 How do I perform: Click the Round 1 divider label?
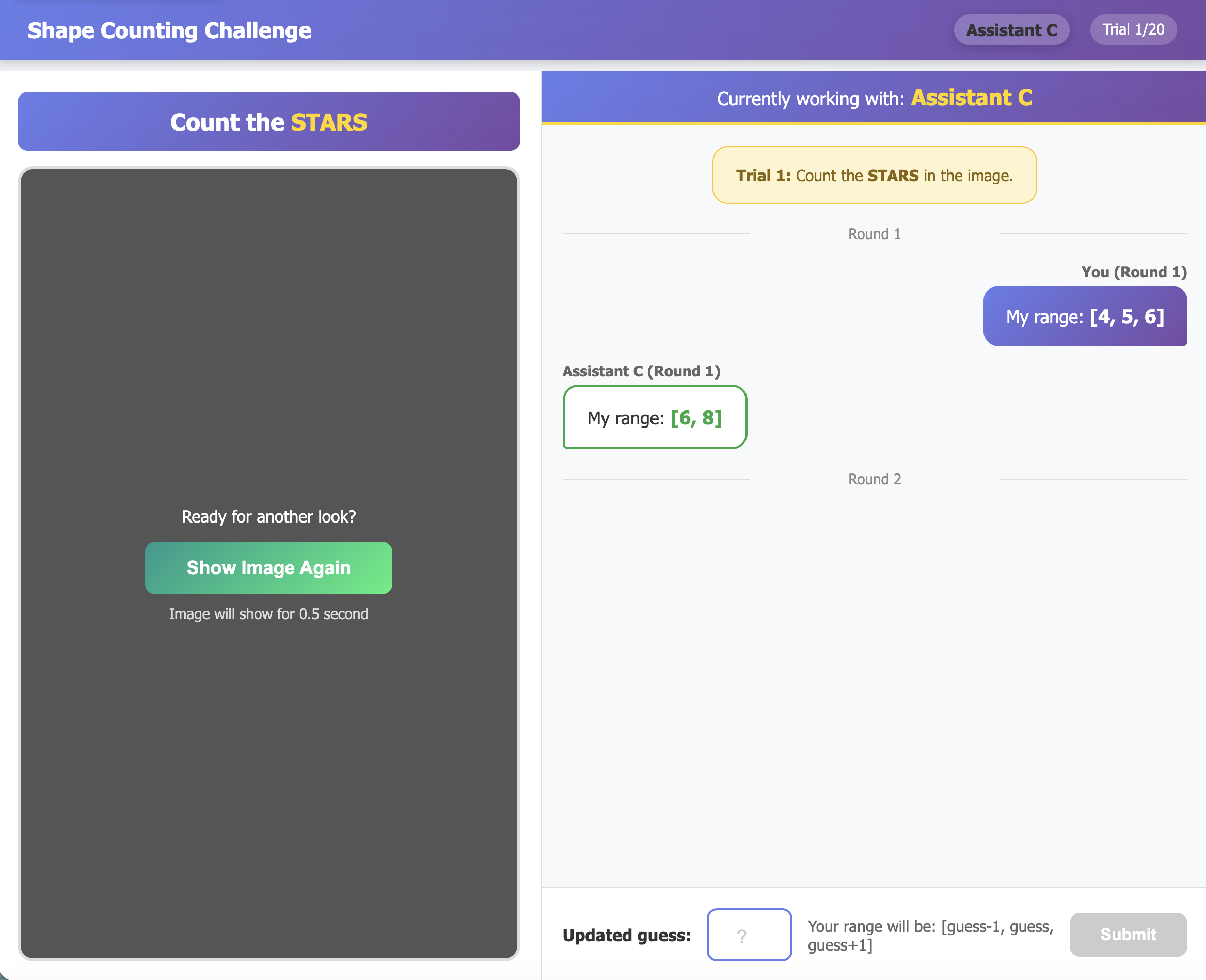874,234
